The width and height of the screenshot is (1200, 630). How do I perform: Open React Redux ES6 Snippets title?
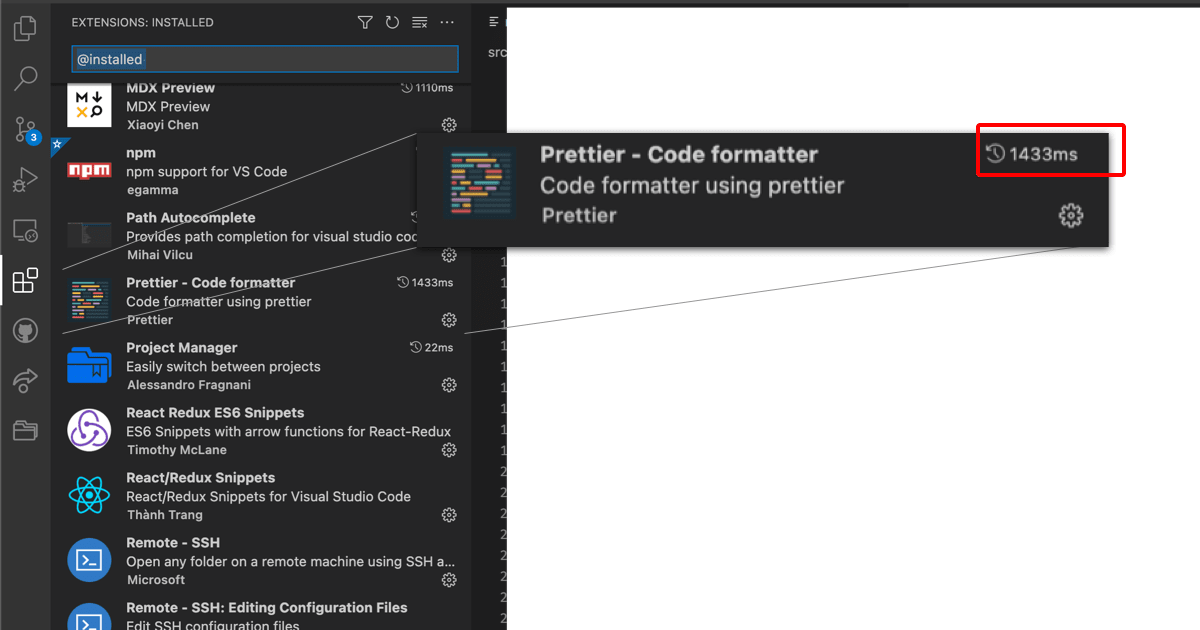click(215, 413)
